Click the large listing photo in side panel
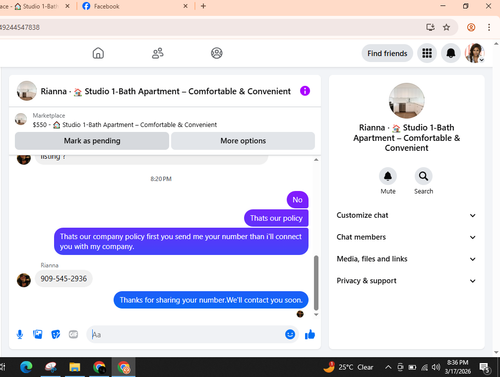Image resolution: width=500 pixels, height=377 pixels. tap(406, 101)
